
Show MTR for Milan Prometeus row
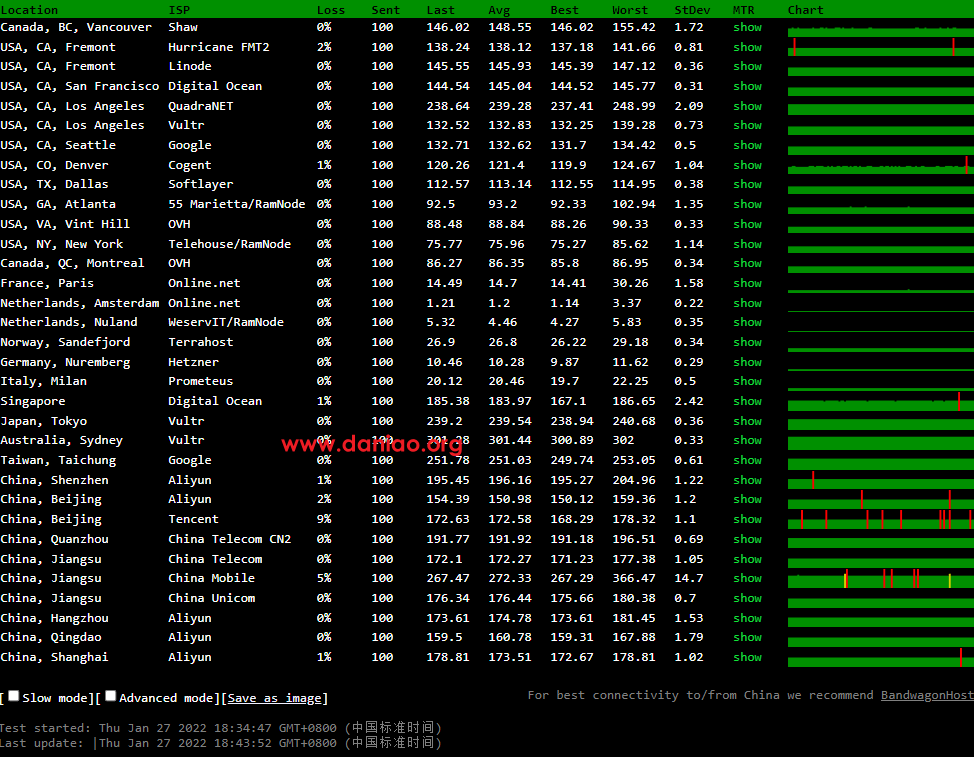(747, 381)
